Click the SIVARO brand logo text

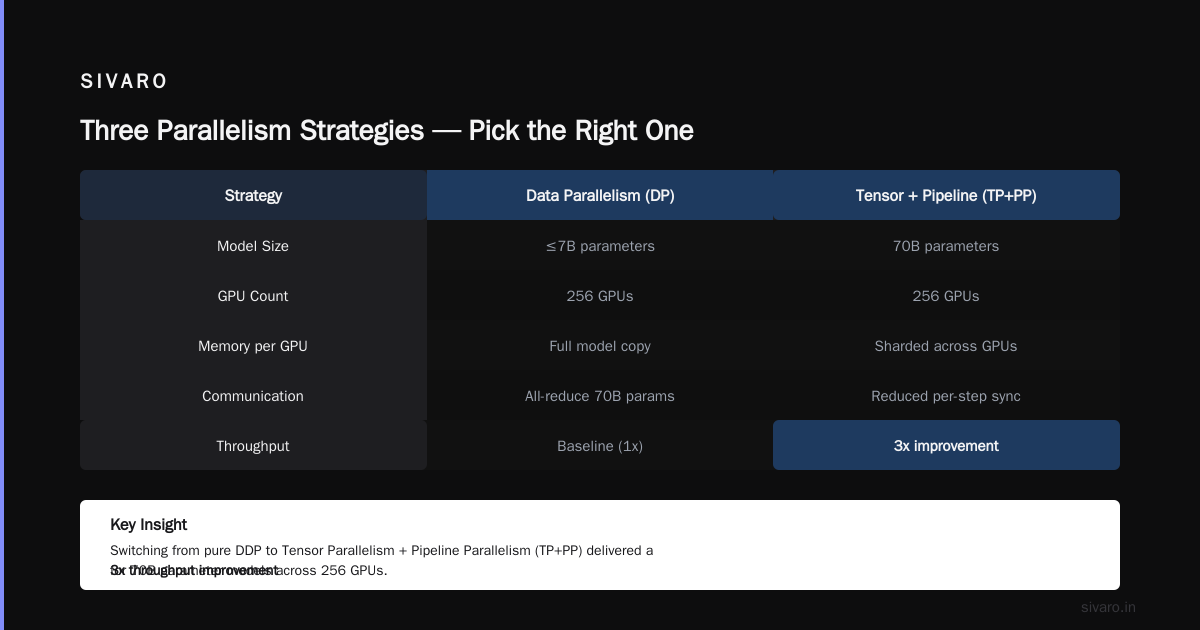pyautogui.click(x=124, y=82)
